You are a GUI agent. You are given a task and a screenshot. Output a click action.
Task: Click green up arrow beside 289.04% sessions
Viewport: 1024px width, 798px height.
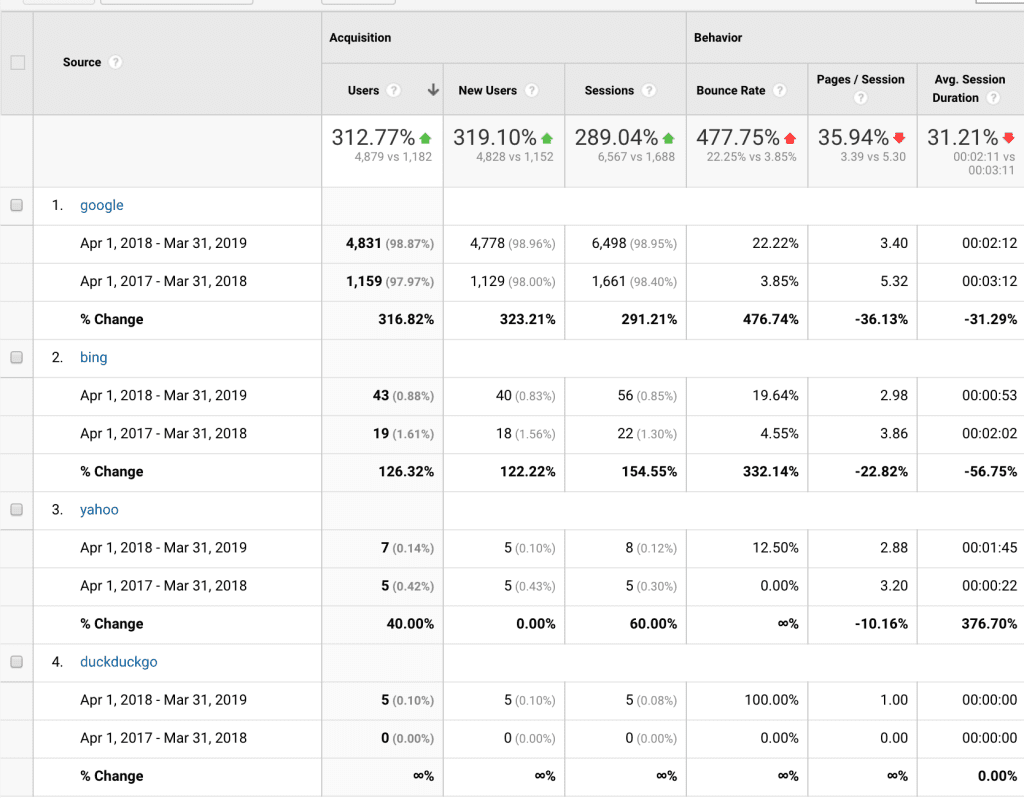click(669, 138)
